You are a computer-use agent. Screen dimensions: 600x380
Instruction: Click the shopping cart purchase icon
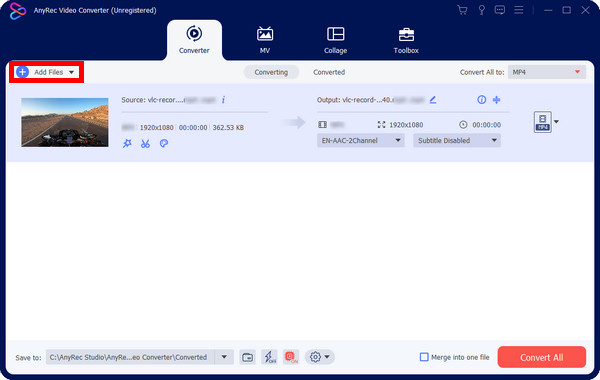click(462, 10)
